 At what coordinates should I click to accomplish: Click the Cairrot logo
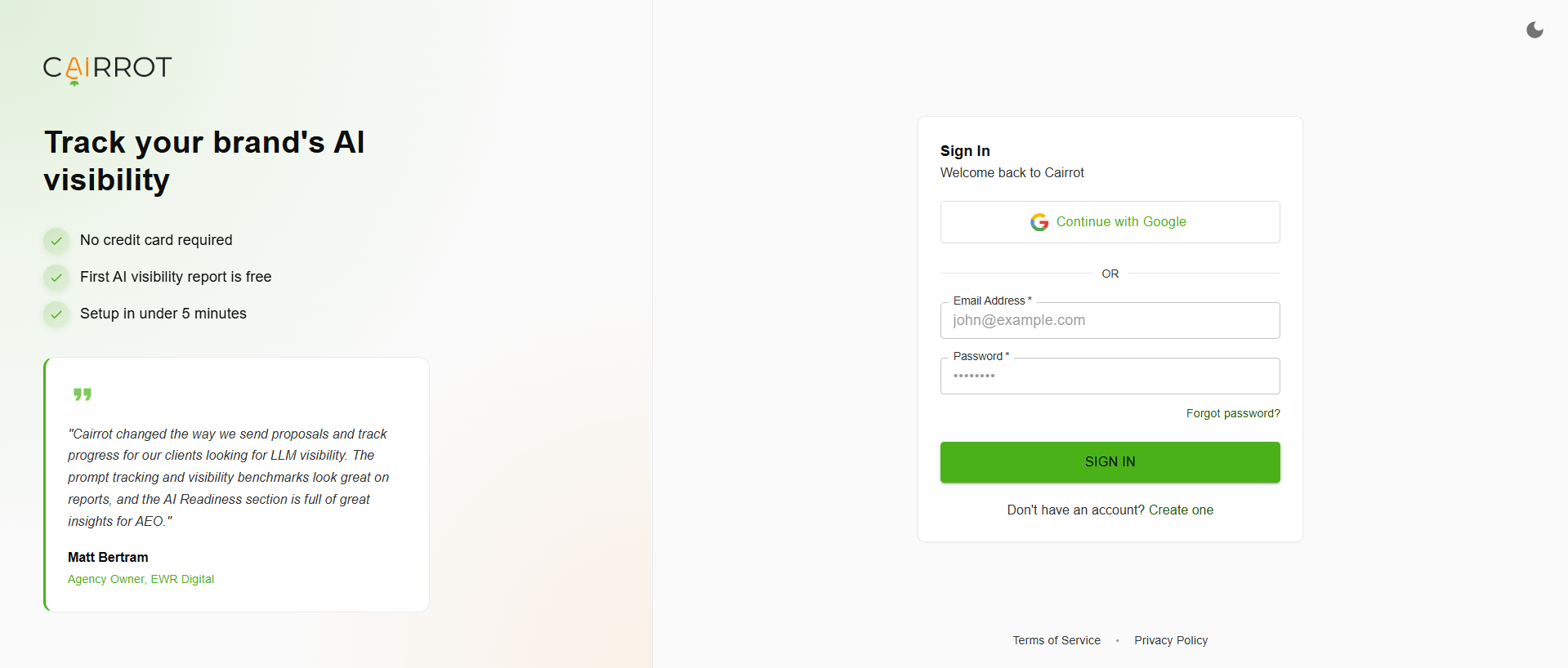(x=107, y=70)
